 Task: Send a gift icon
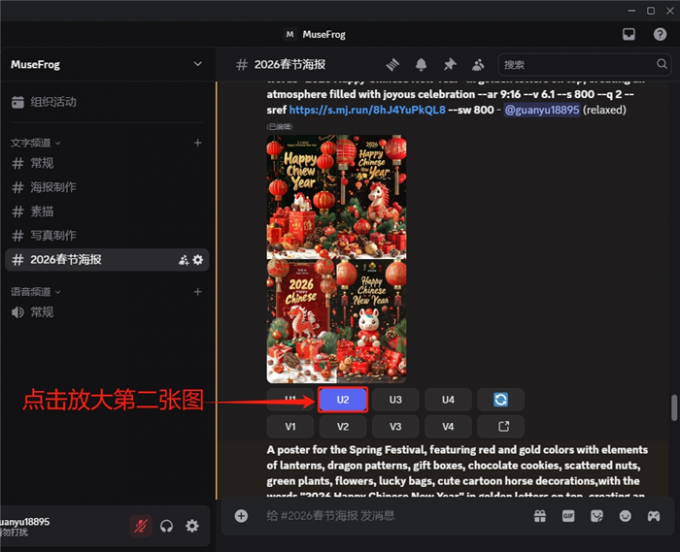[540, 516]
